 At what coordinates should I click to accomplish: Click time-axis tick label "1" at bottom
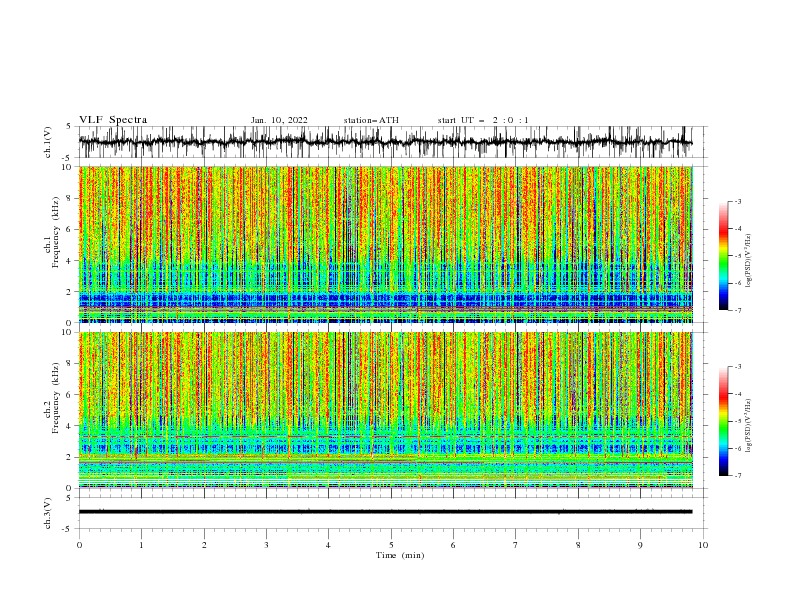point(141,545)
